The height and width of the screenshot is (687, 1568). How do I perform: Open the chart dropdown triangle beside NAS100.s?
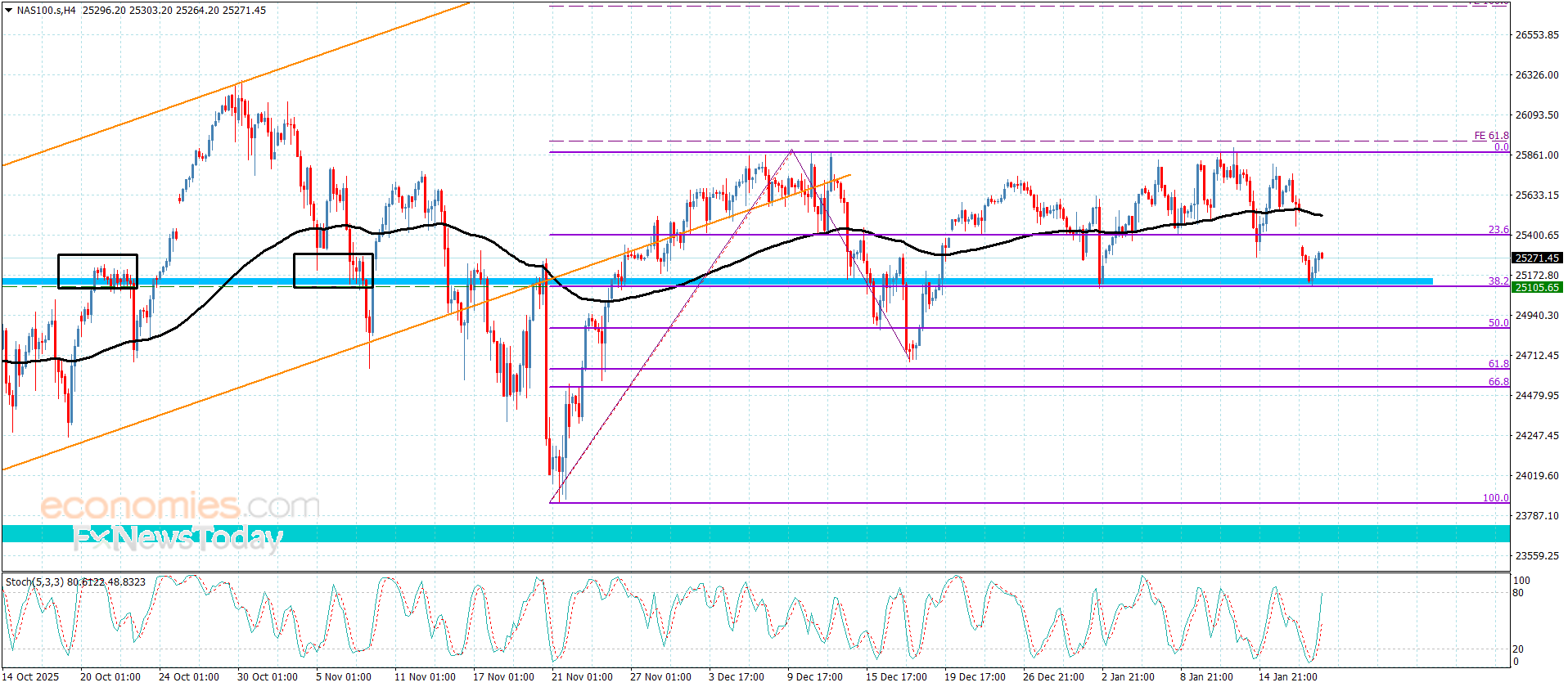coord(8,11)
